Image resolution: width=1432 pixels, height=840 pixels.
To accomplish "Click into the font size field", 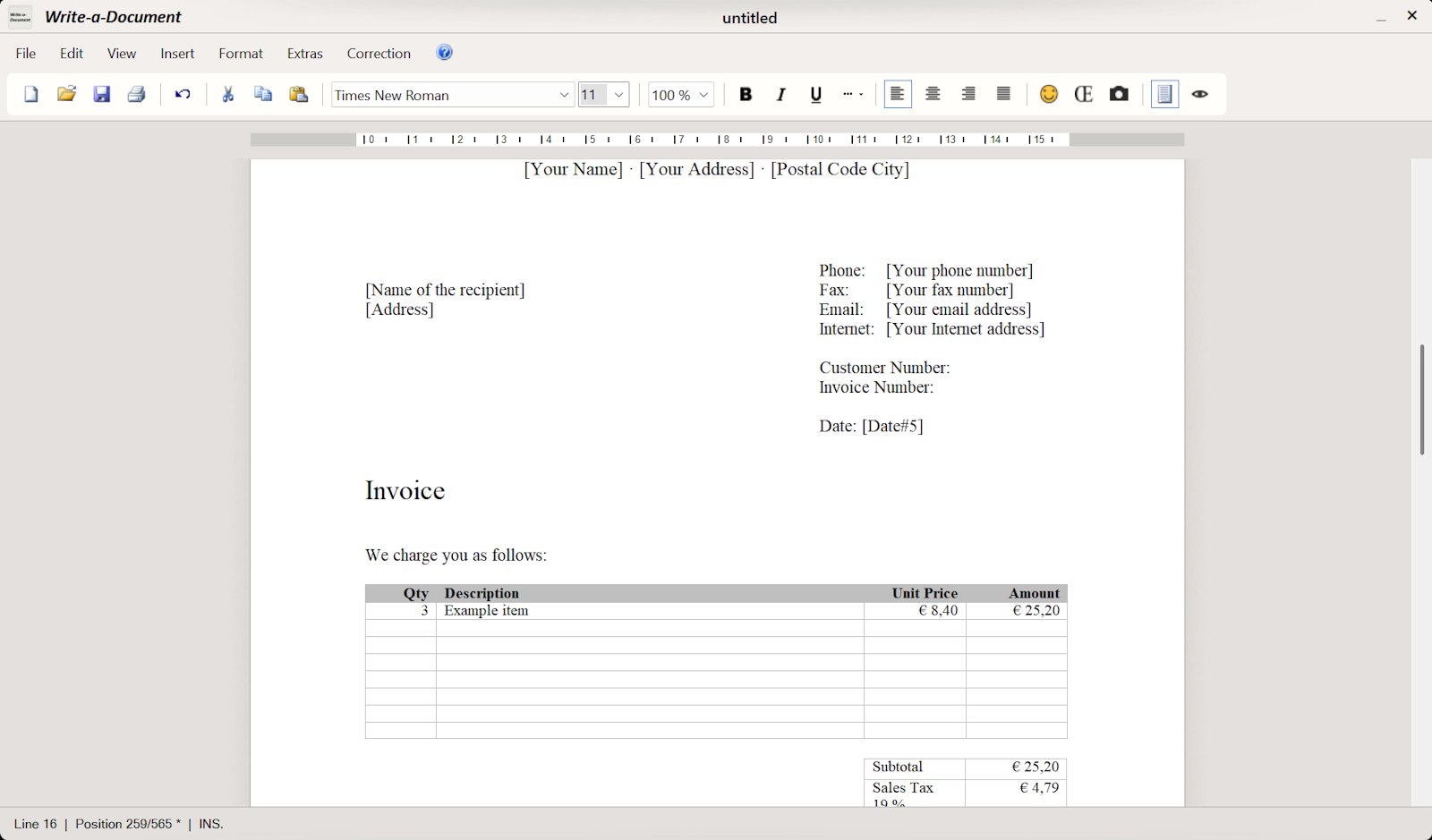I will [x=593, y=95].
